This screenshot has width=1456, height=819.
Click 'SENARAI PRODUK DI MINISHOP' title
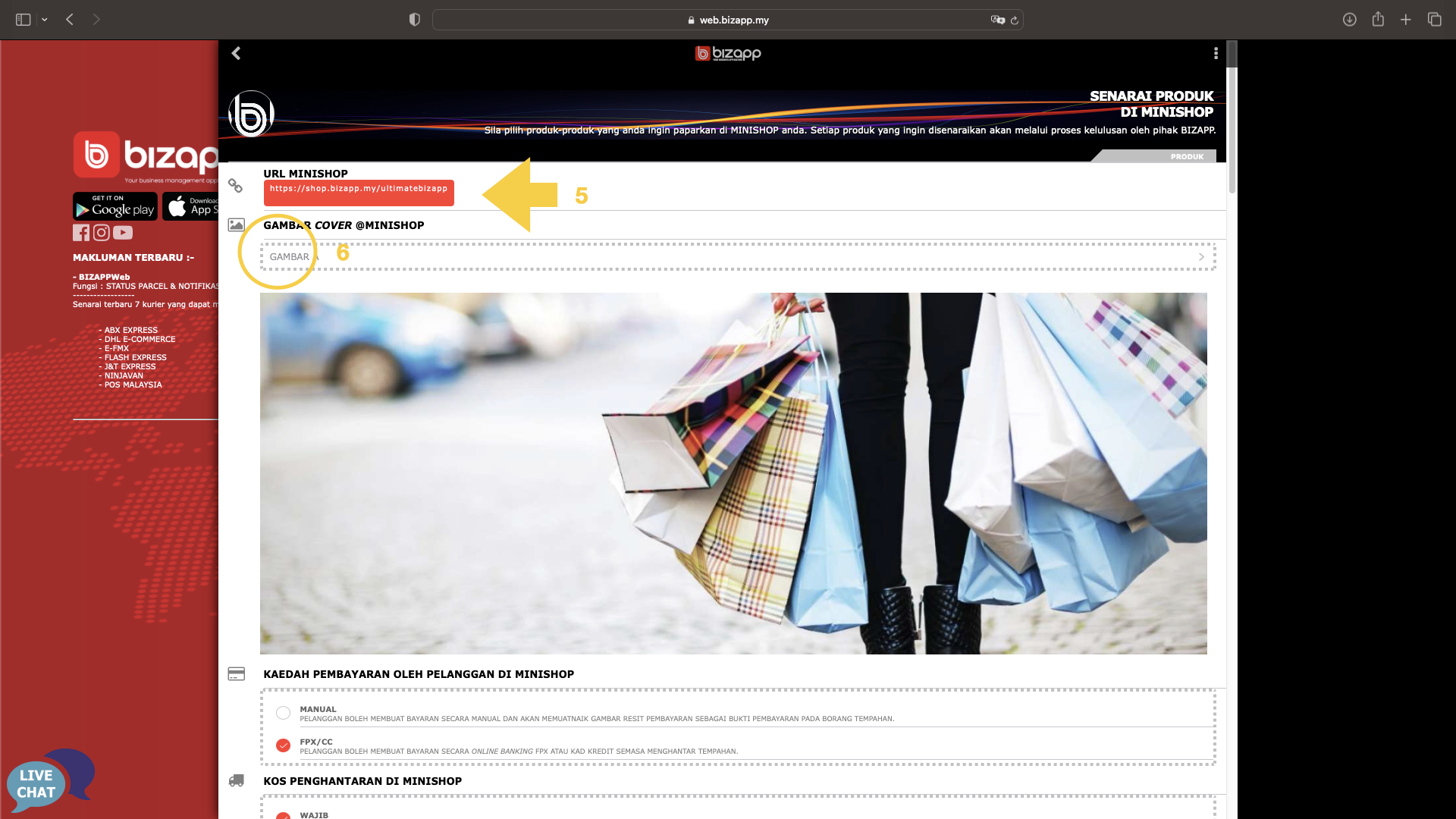[x=1151, y=104]
